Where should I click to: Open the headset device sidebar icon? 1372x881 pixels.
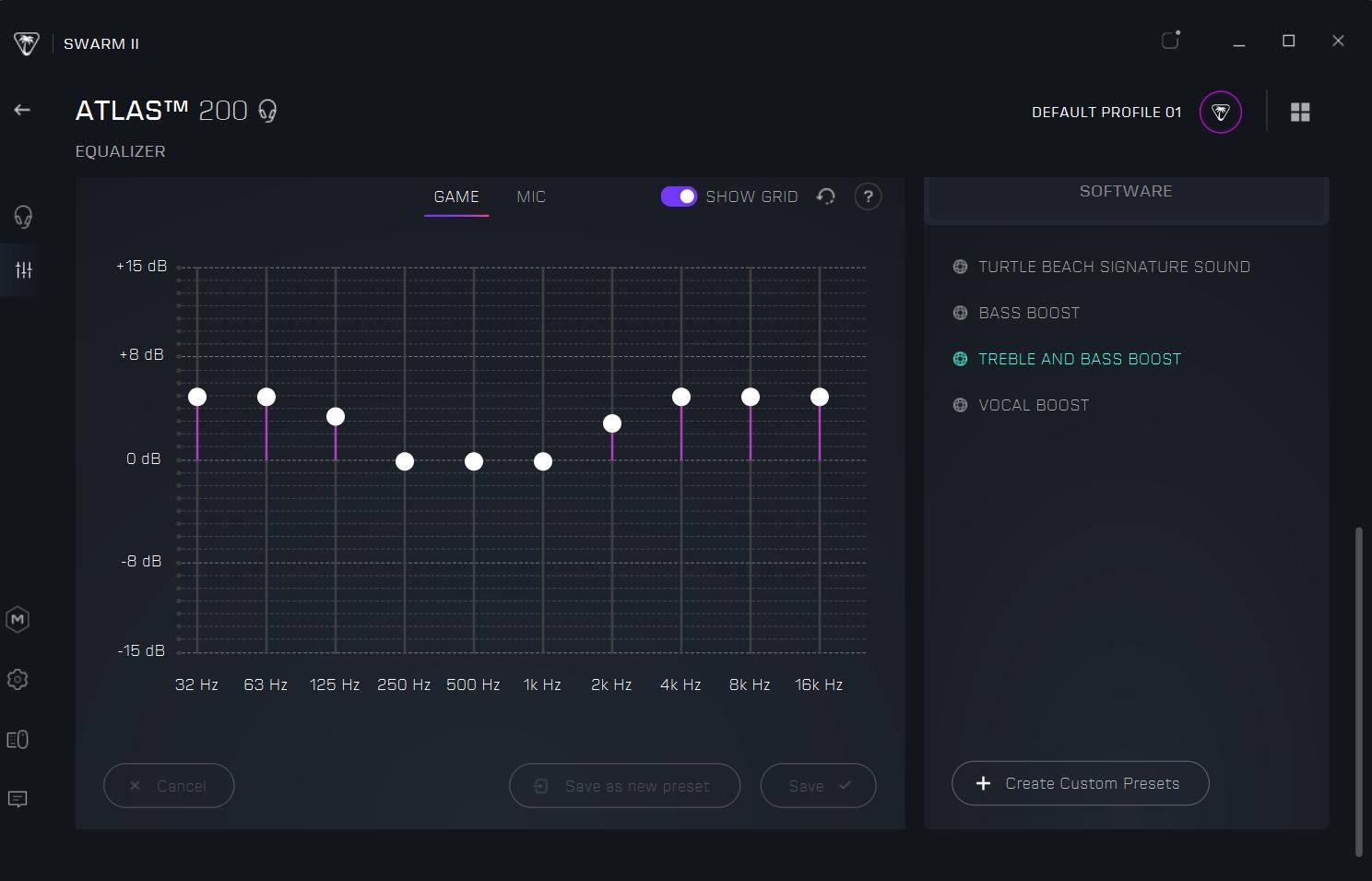coord(23,217)
